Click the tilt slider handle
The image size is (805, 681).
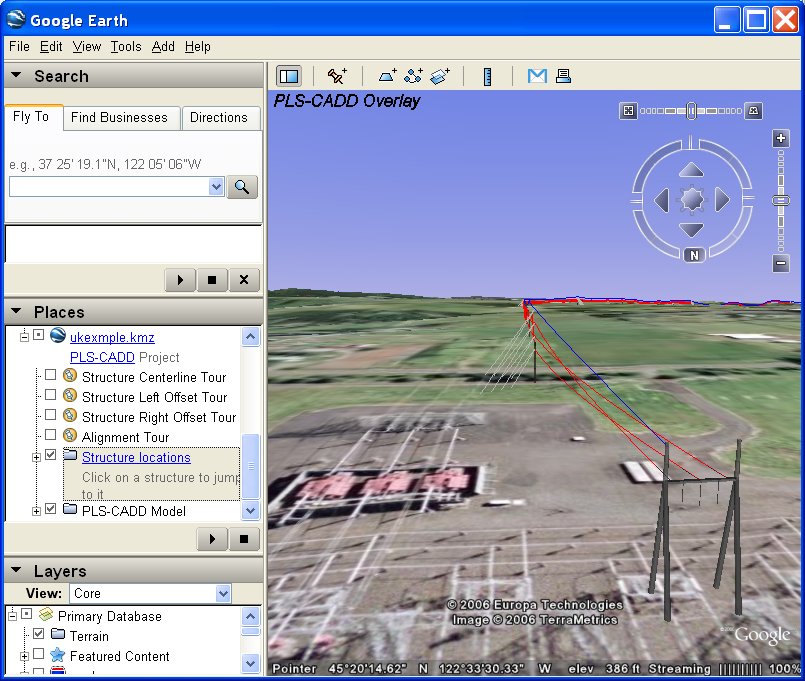point(691,110)
